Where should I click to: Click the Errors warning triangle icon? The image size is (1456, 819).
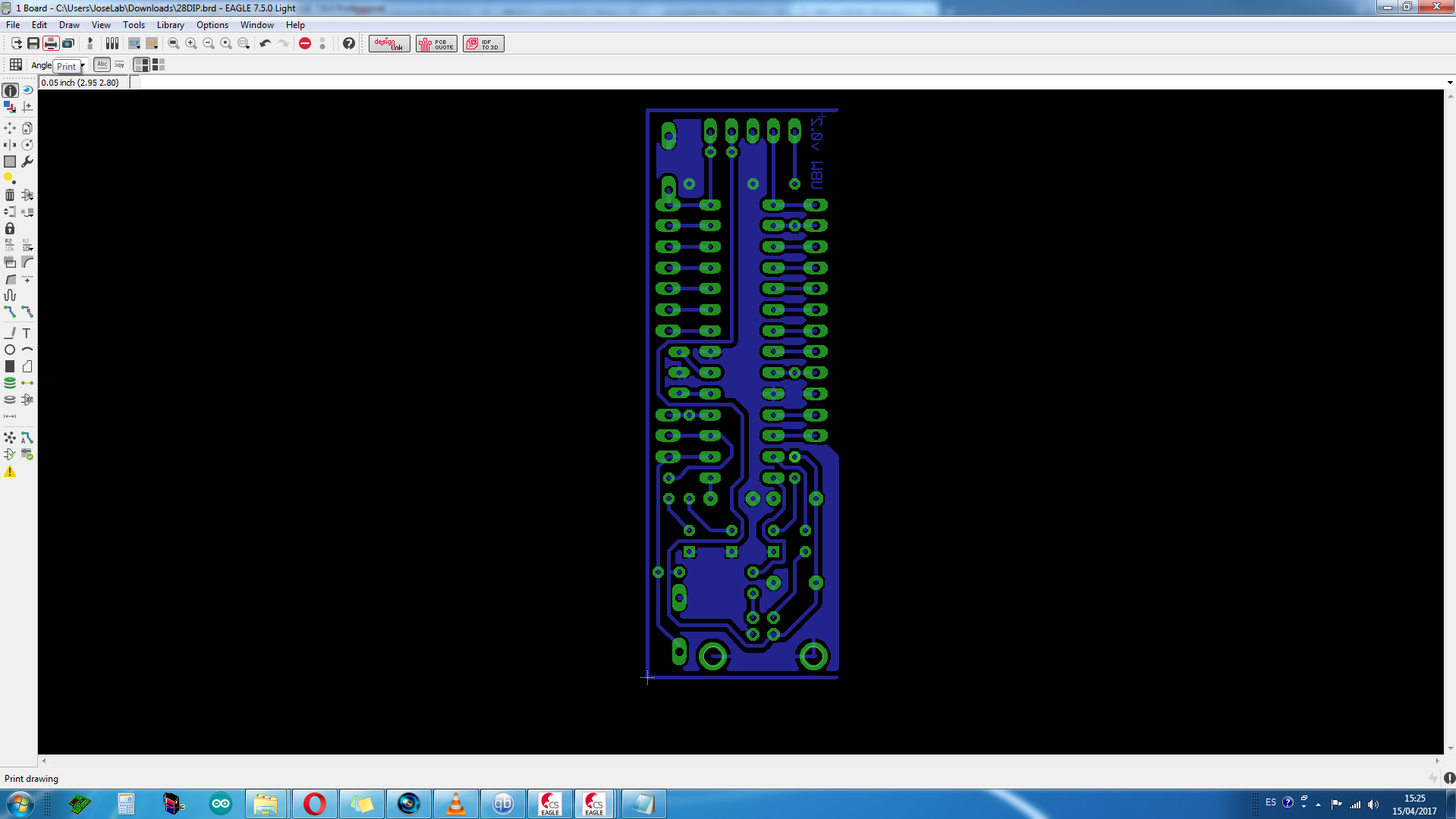click(10, 472)
